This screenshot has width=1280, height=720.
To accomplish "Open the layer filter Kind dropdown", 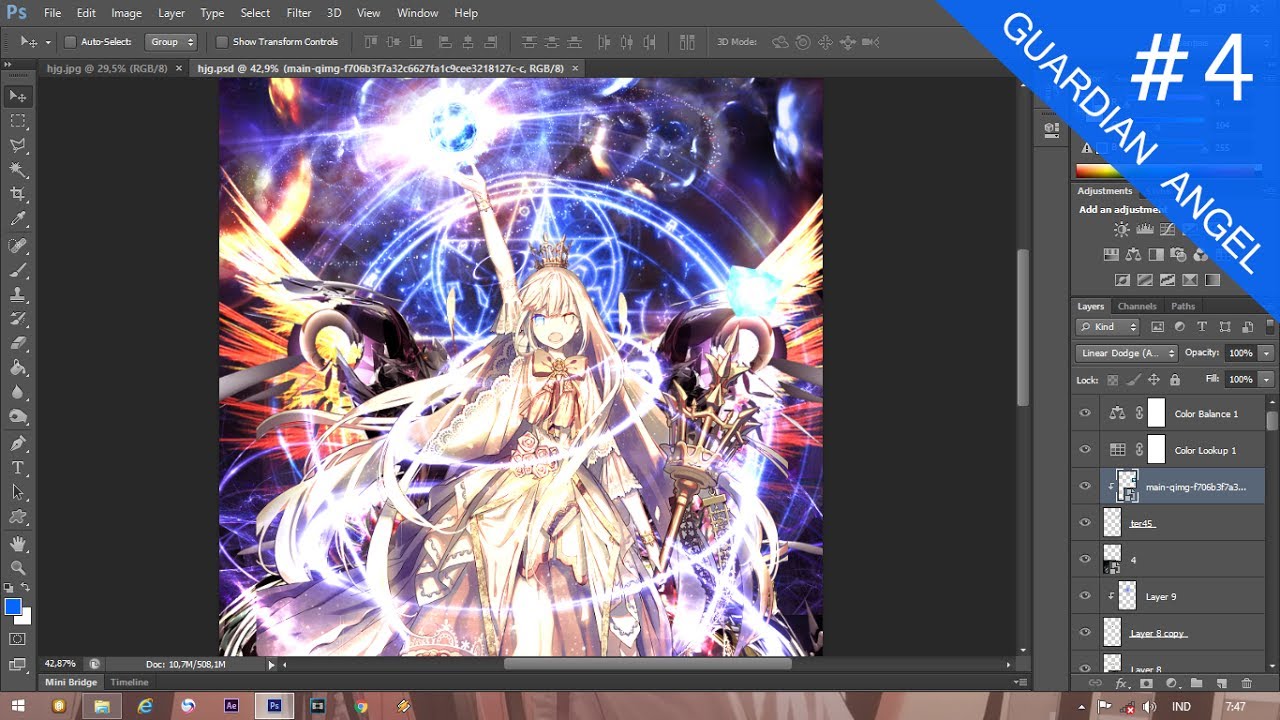I will coord(1108,327).
